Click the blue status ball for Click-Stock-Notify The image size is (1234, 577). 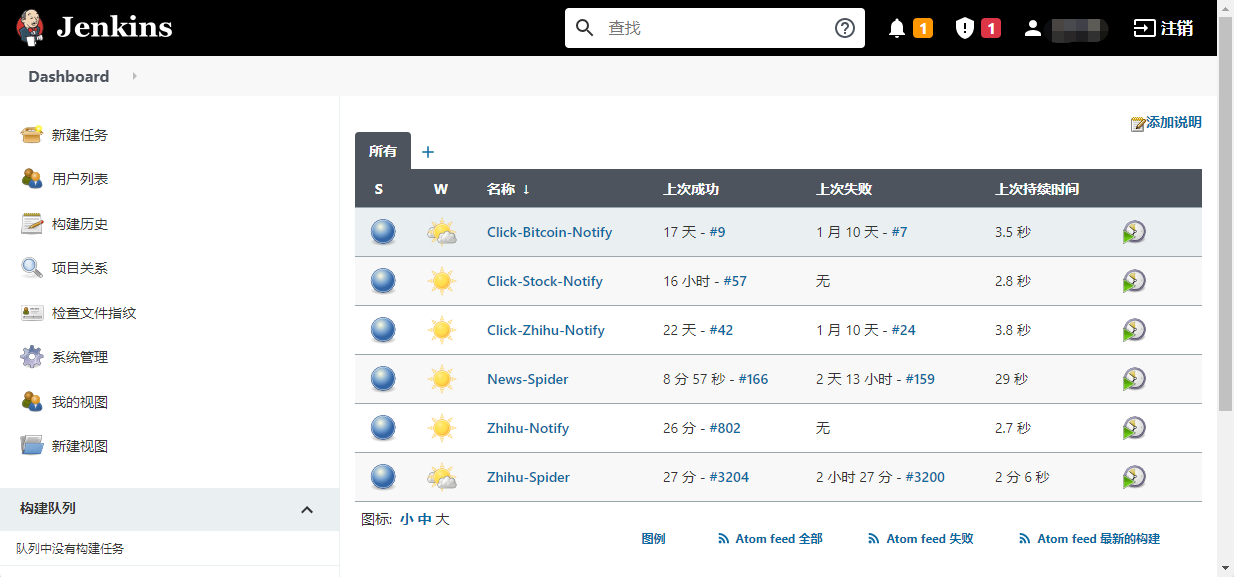point(383,281)
